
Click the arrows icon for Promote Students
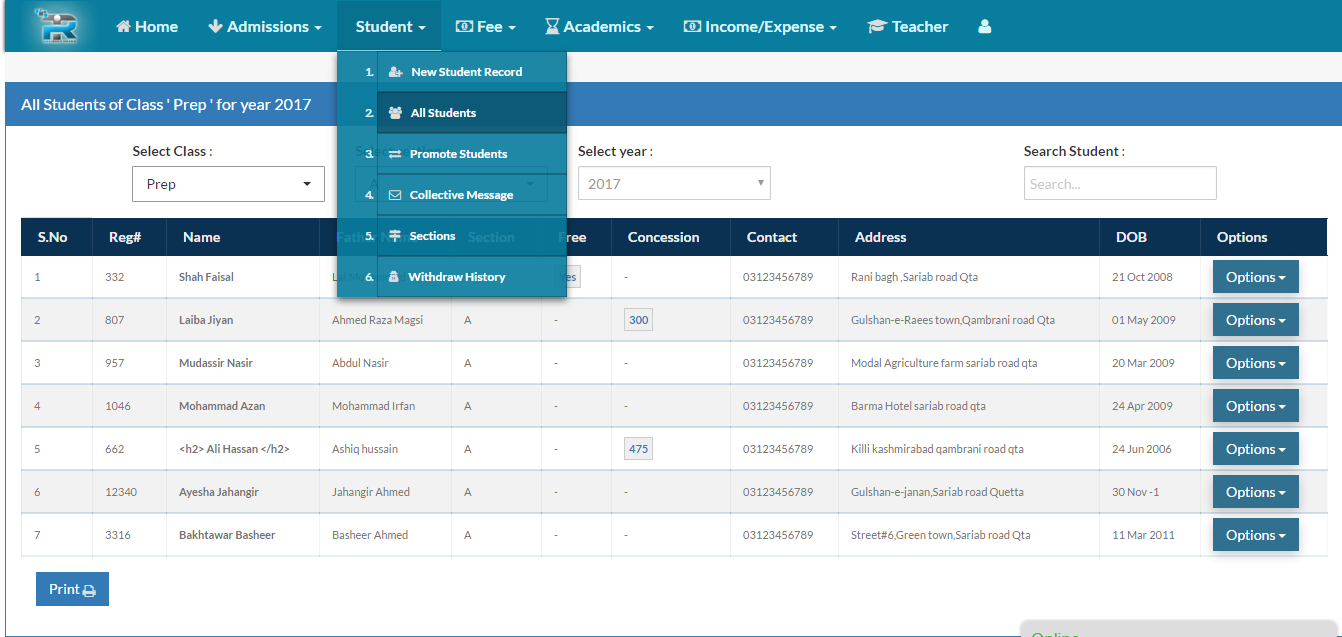(x=395, y=154)
